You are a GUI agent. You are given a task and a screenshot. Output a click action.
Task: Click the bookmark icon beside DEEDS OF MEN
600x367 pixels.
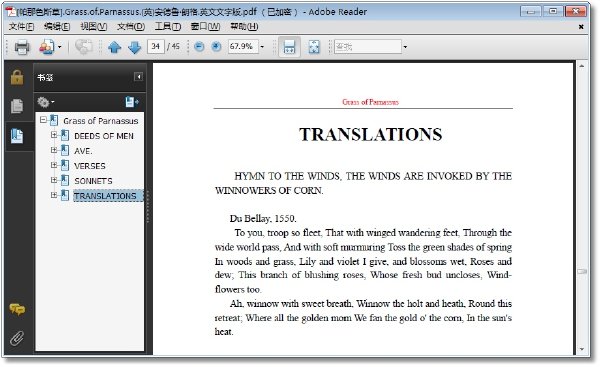[65, 135]
